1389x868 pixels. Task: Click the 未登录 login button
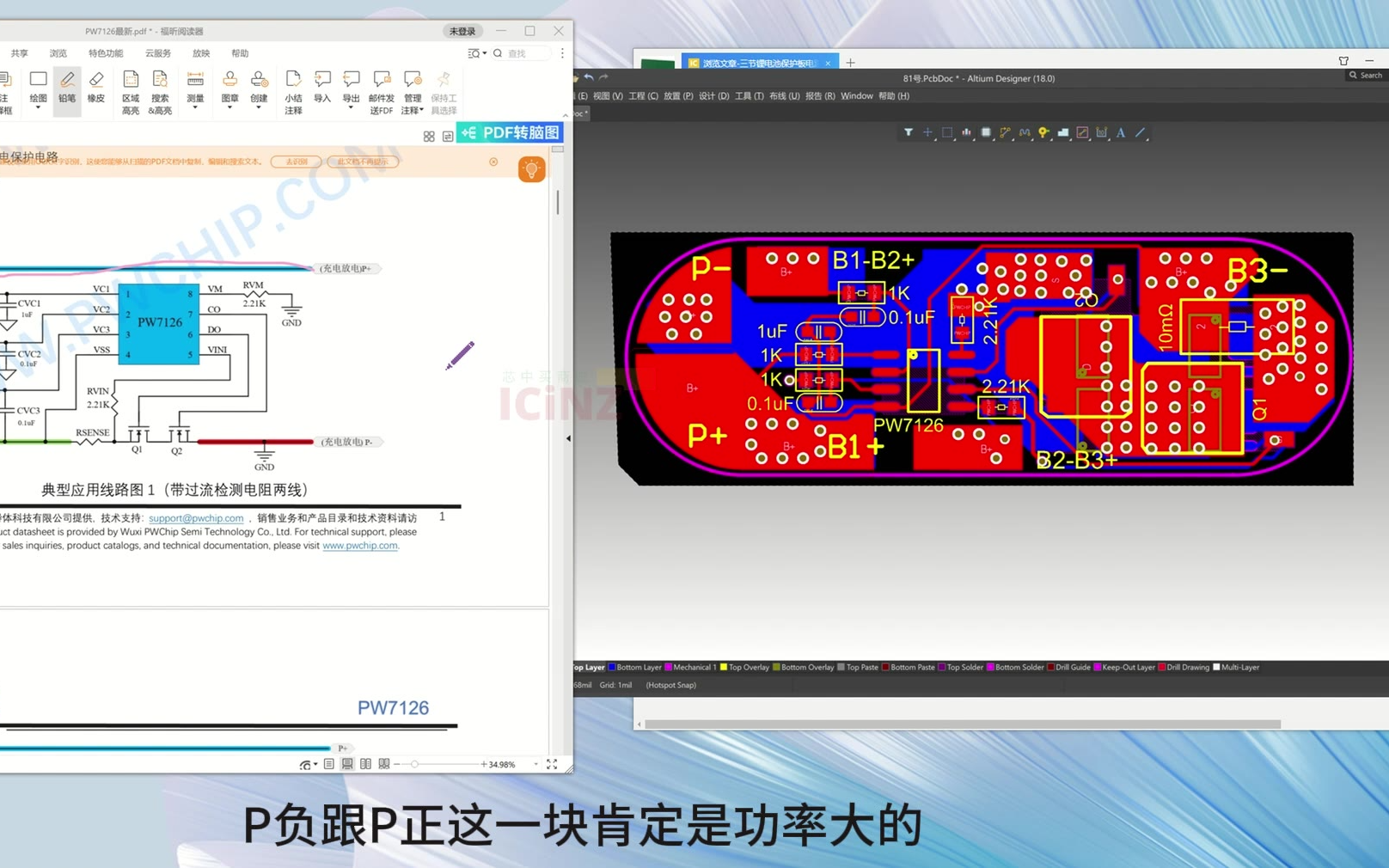(x=462, y=31)
